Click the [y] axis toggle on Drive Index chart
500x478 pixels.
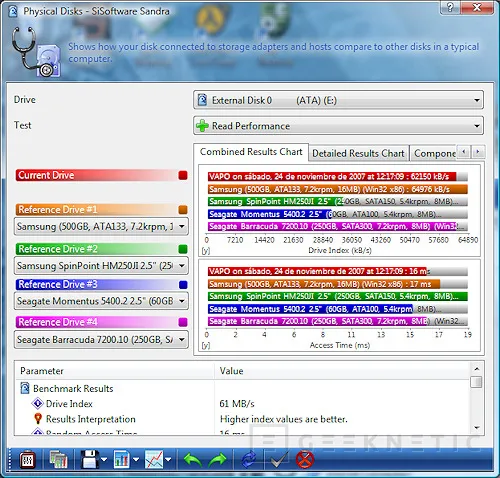pos(206,251)
